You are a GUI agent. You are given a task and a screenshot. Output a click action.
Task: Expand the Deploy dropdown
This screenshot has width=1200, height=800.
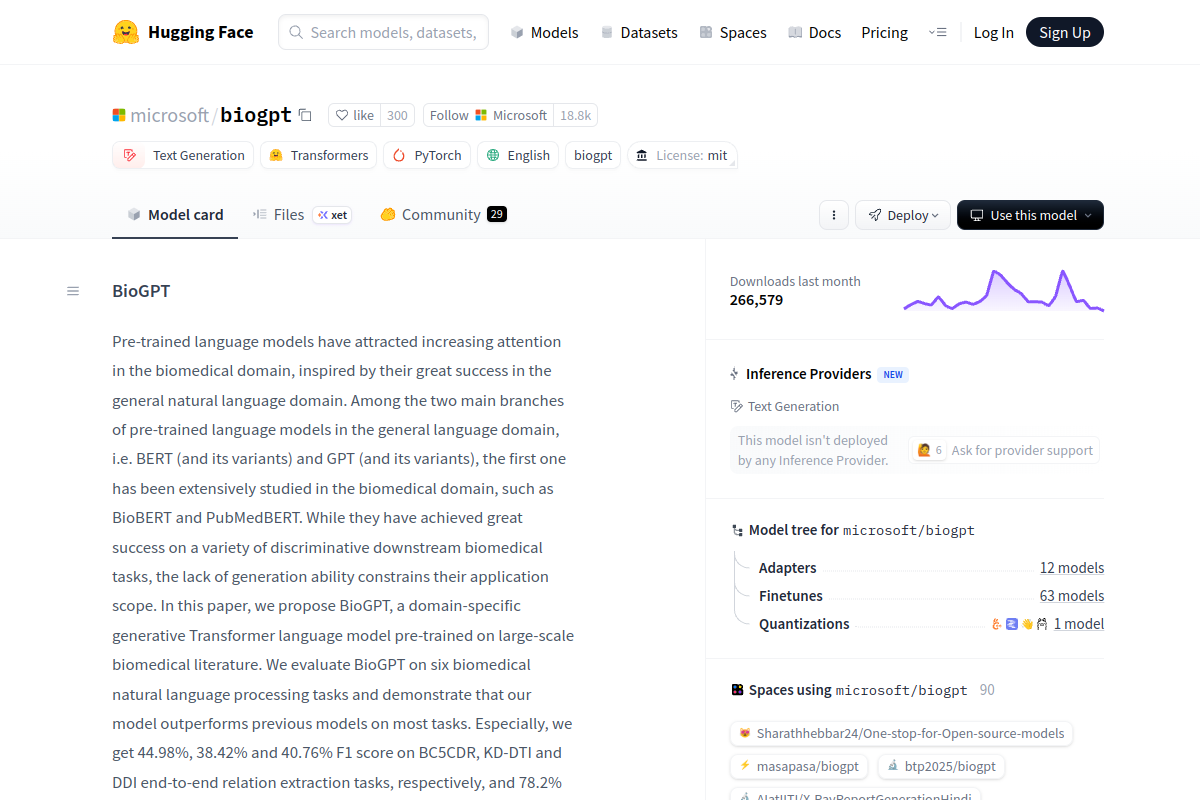[x=903, y=215]
